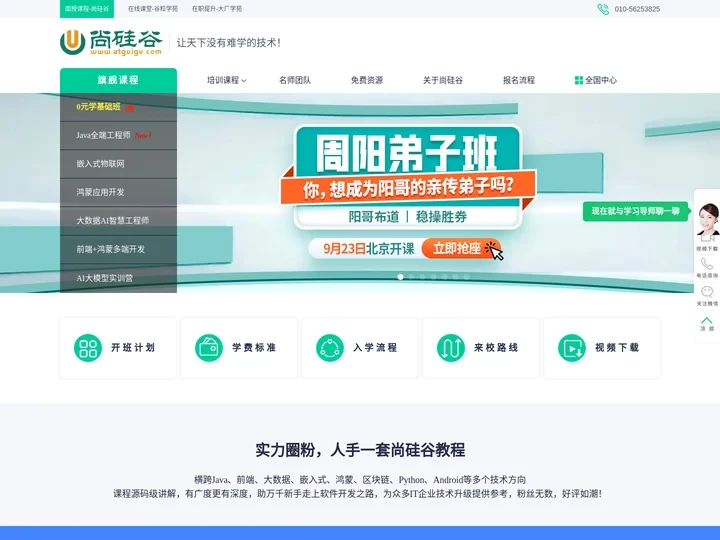
Task: Switch to the 在线课堂-谷粒学苑 top tab
Action: [152, 9]
